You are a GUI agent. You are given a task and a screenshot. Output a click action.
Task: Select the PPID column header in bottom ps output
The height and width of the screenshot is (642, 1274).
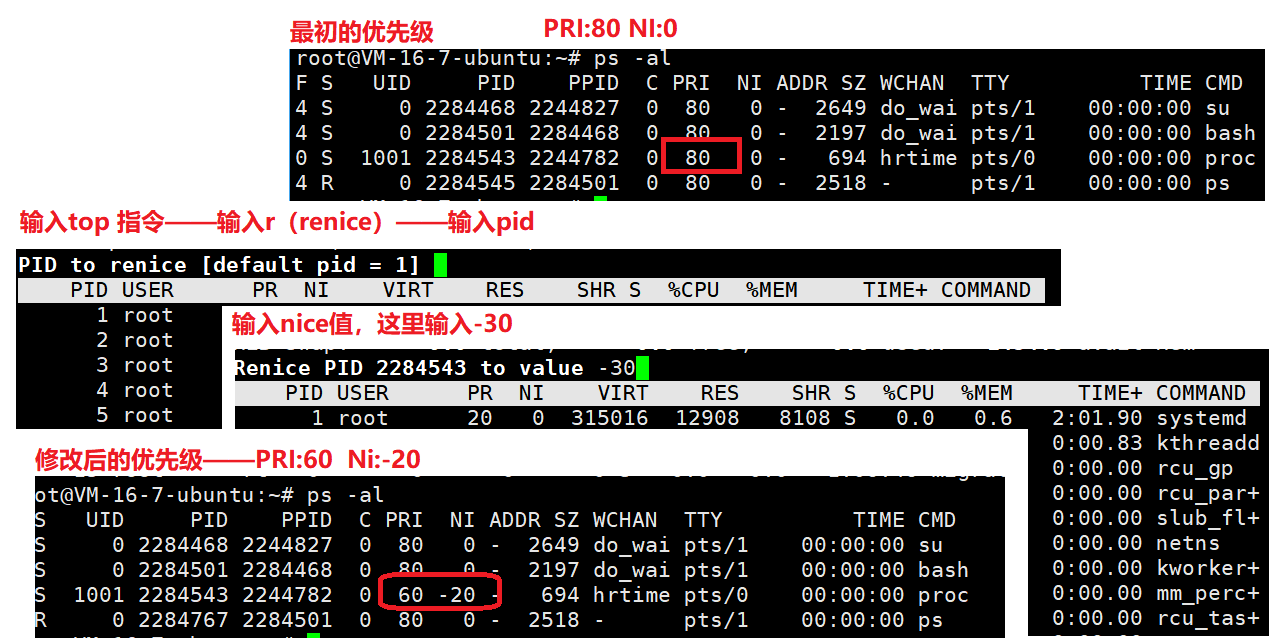click(x=307, y=520)
